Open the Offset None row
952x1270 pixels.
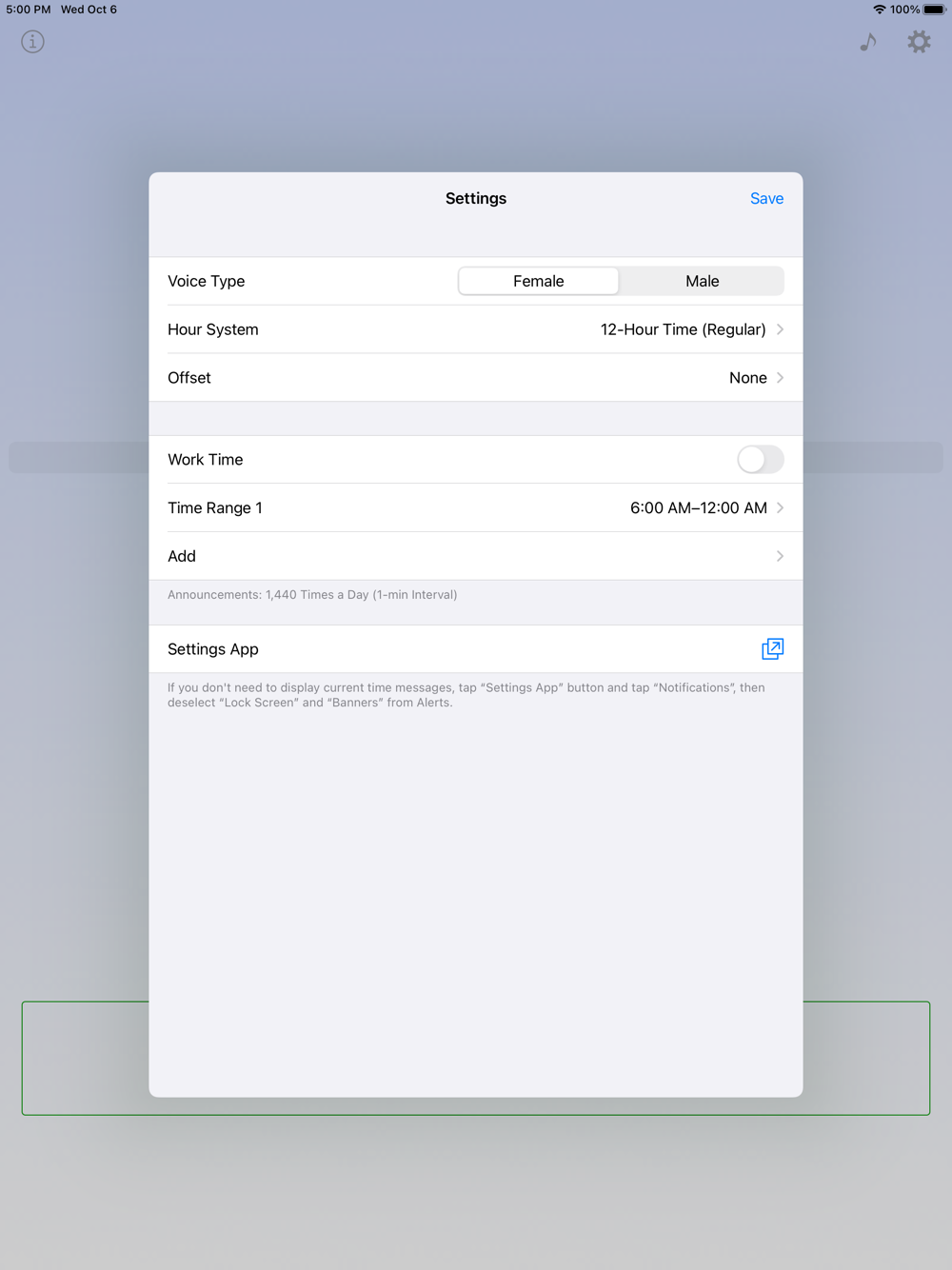point(476,378)
